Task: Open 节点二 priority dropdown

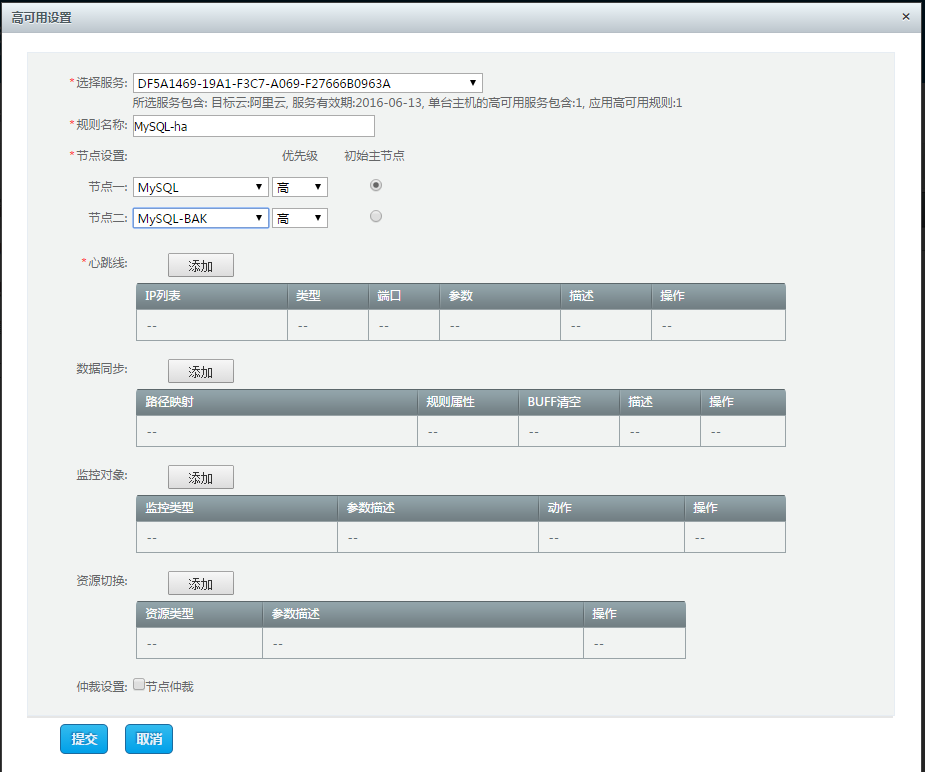Action: pyautogui.click(x=300, y=218)
